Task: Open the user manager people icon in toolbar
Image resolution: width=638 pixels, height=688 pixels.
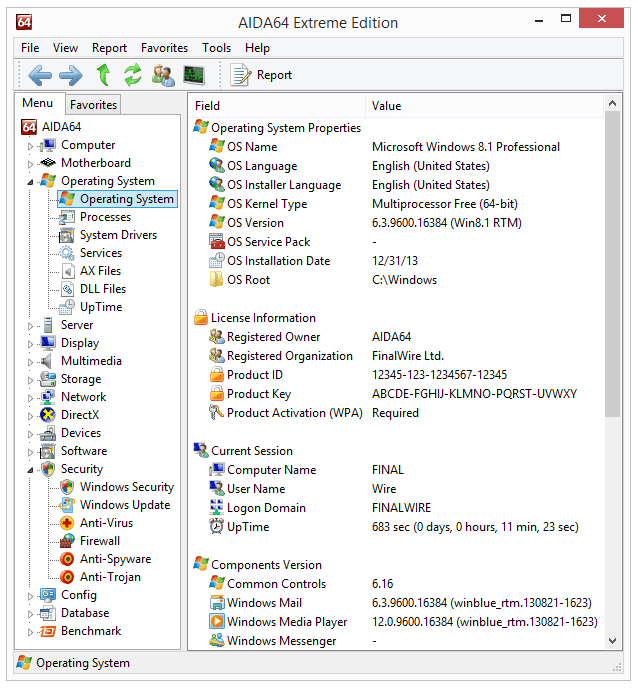Action: (163, 75)
